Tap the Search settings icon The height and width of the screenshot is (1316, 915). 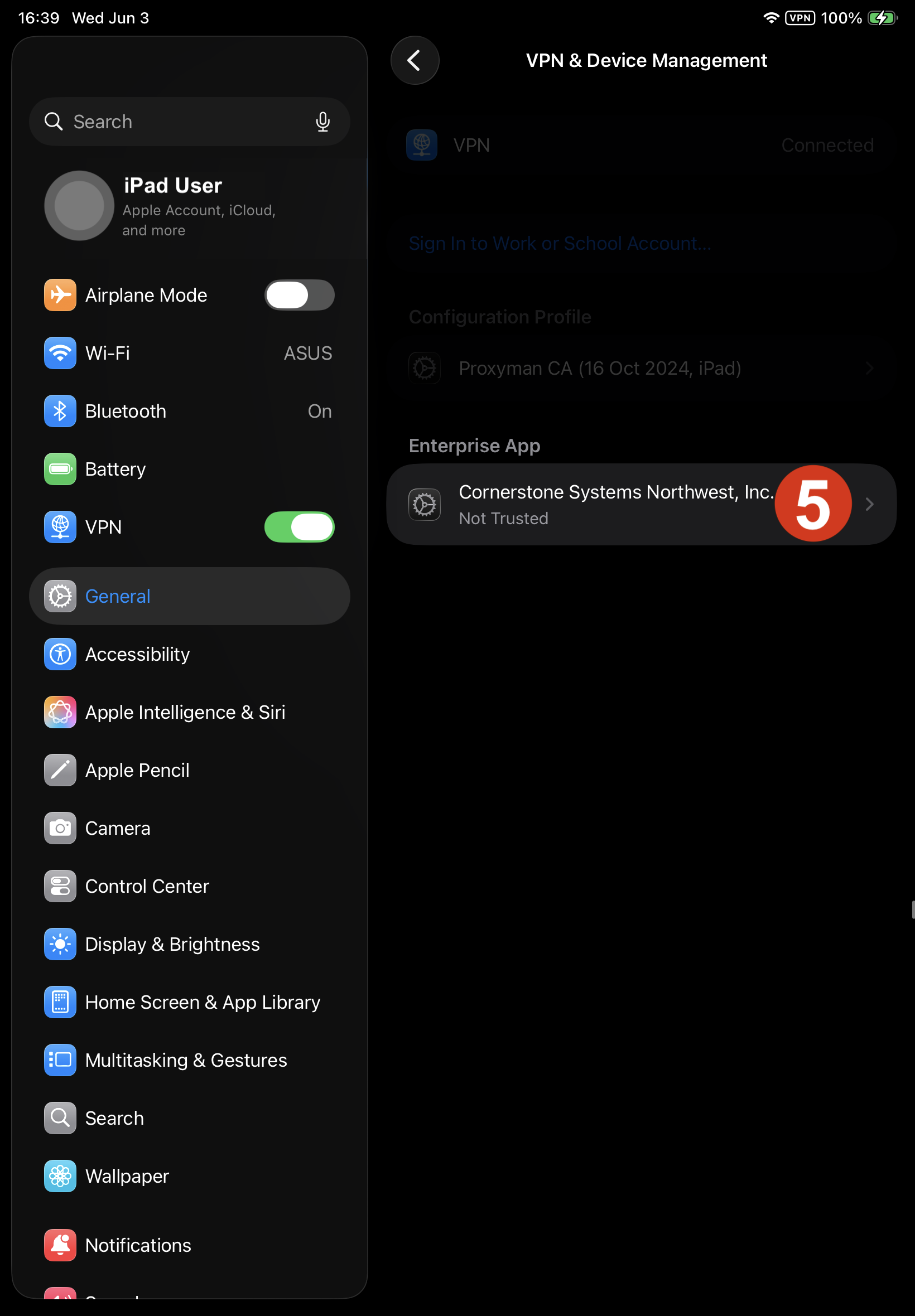pos(60,1118)
